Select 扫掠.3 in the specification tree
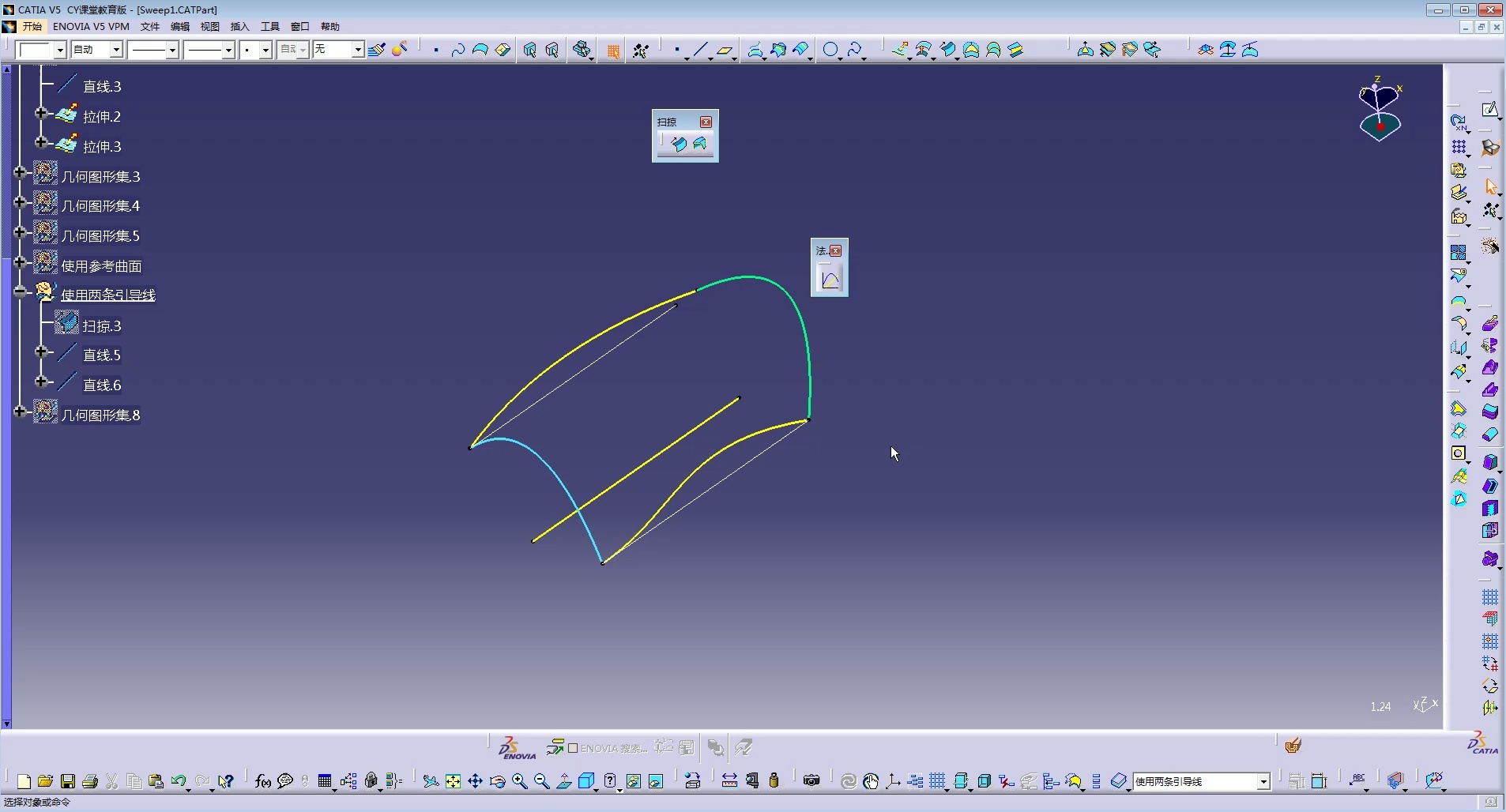 pos(102,325)
